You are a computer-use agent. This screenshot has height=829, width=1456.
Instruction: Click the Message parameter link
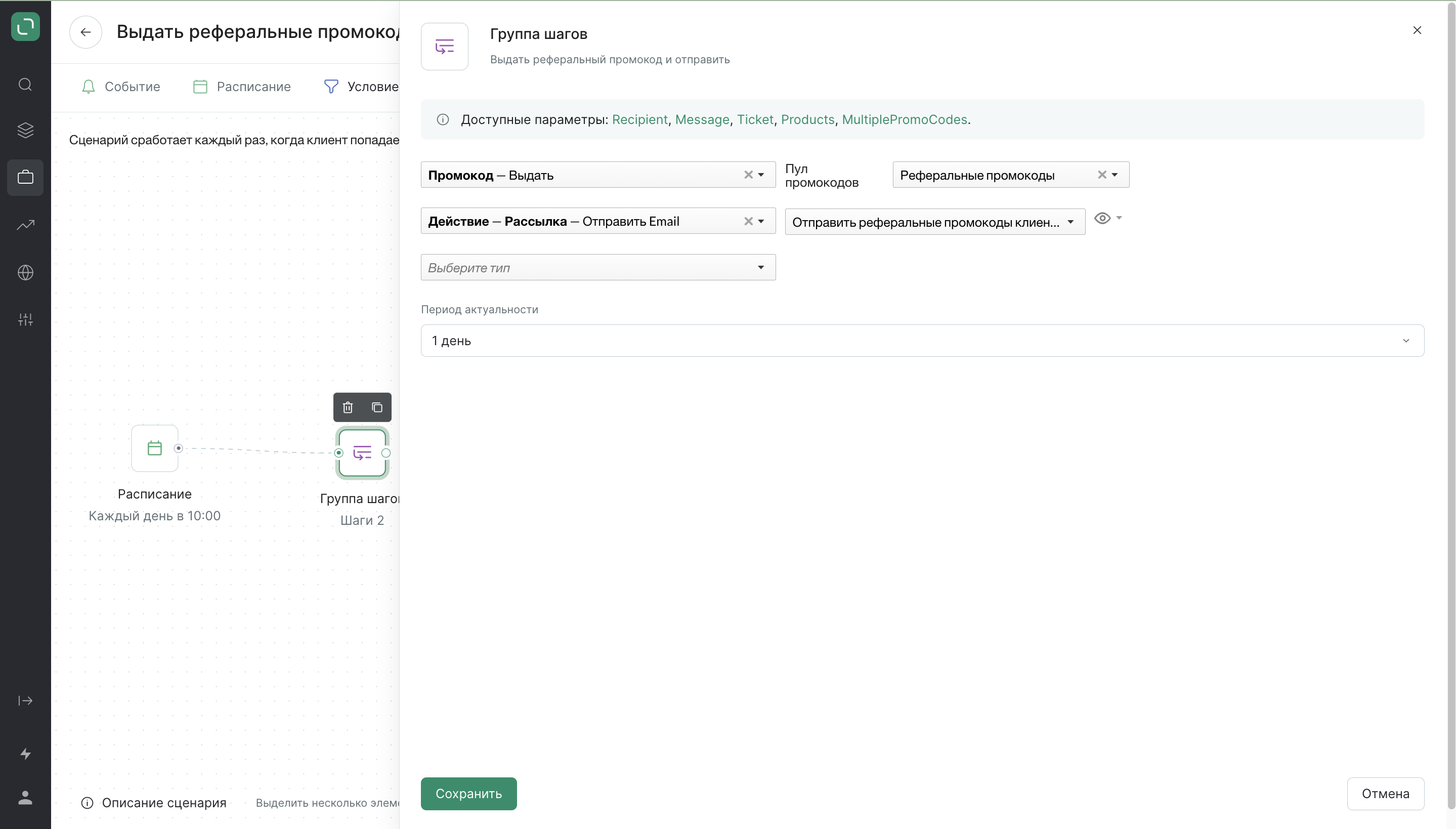coord(702,119)
